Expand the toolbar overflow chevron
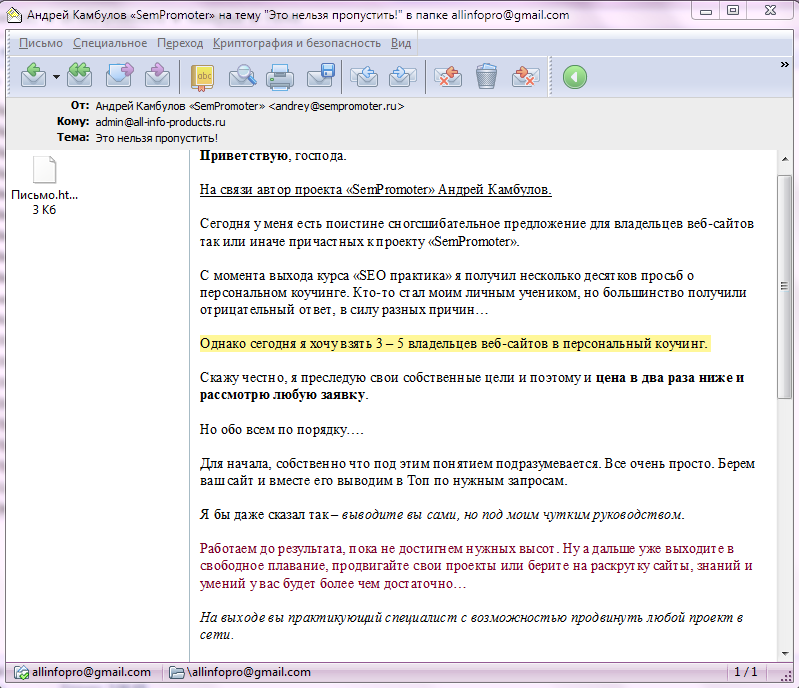799x688 pixels. [x=785, y=64]
